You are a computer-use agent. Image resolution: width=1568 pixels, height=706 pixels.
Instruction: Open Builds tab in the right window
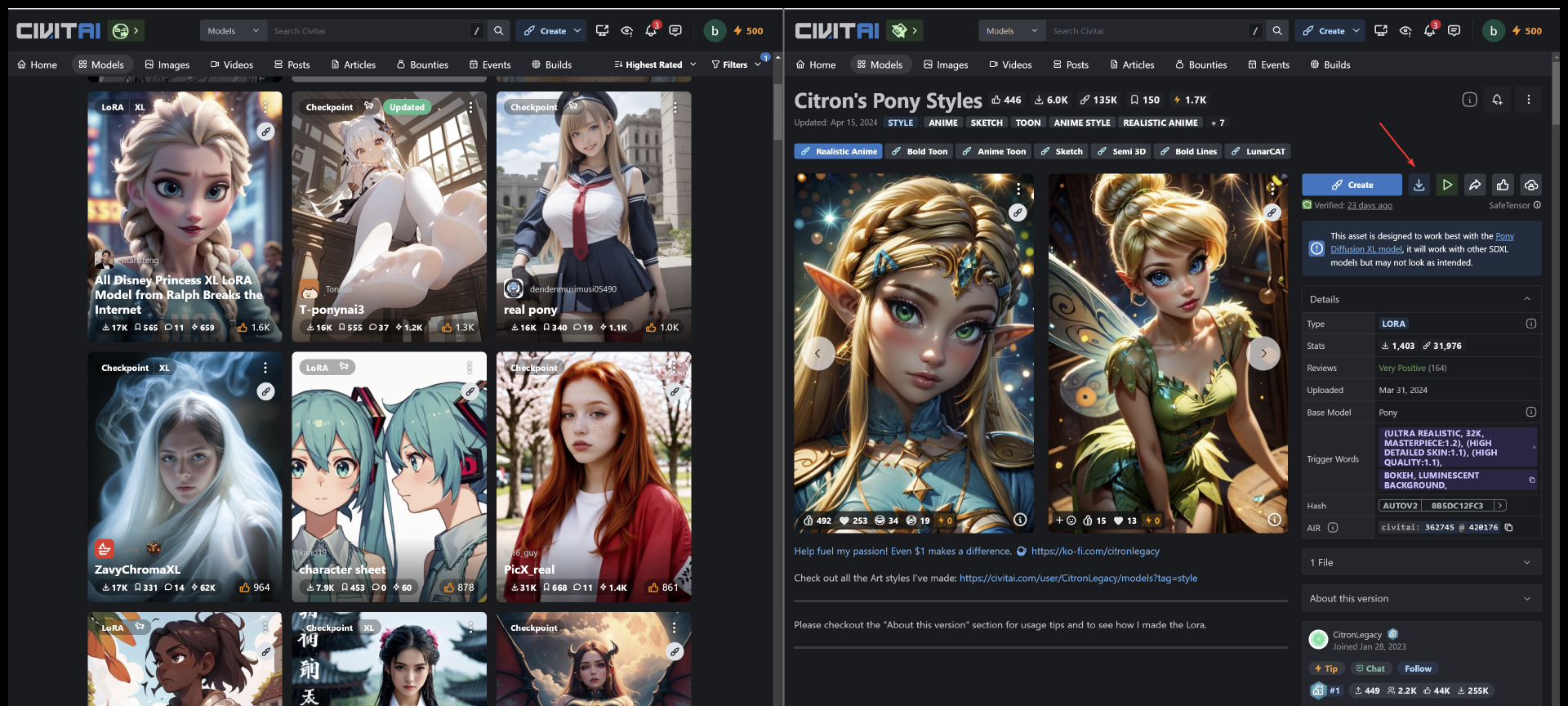1330,65
